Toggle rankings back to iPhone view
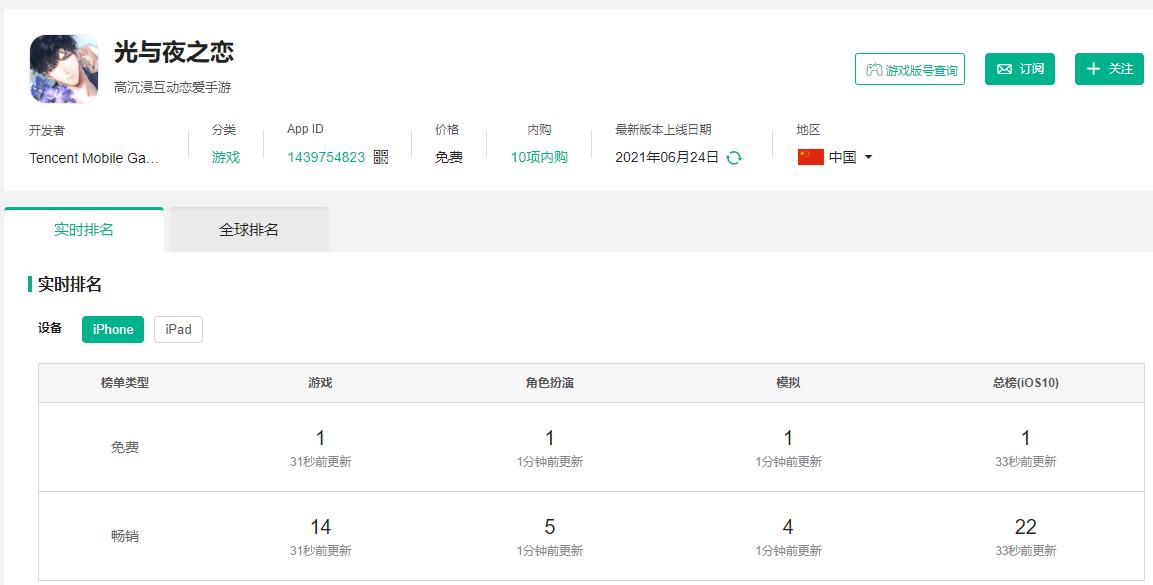This screenshot has height=585, width=1153. (x=112, y=329)
